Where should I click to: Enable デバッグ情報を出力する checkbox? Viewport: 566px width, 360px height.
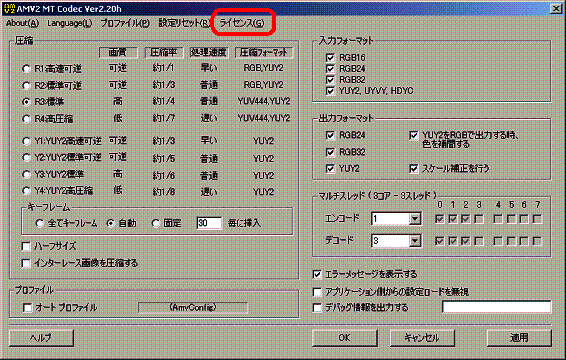coord(317,308)
